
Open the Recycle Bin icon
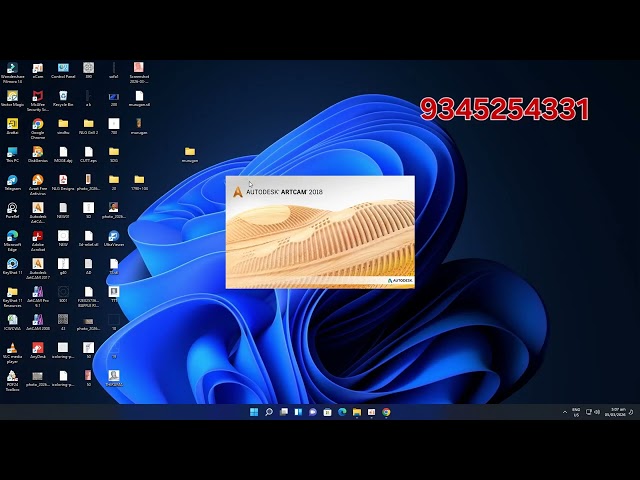pyautogui.click(x=63, y=99)
